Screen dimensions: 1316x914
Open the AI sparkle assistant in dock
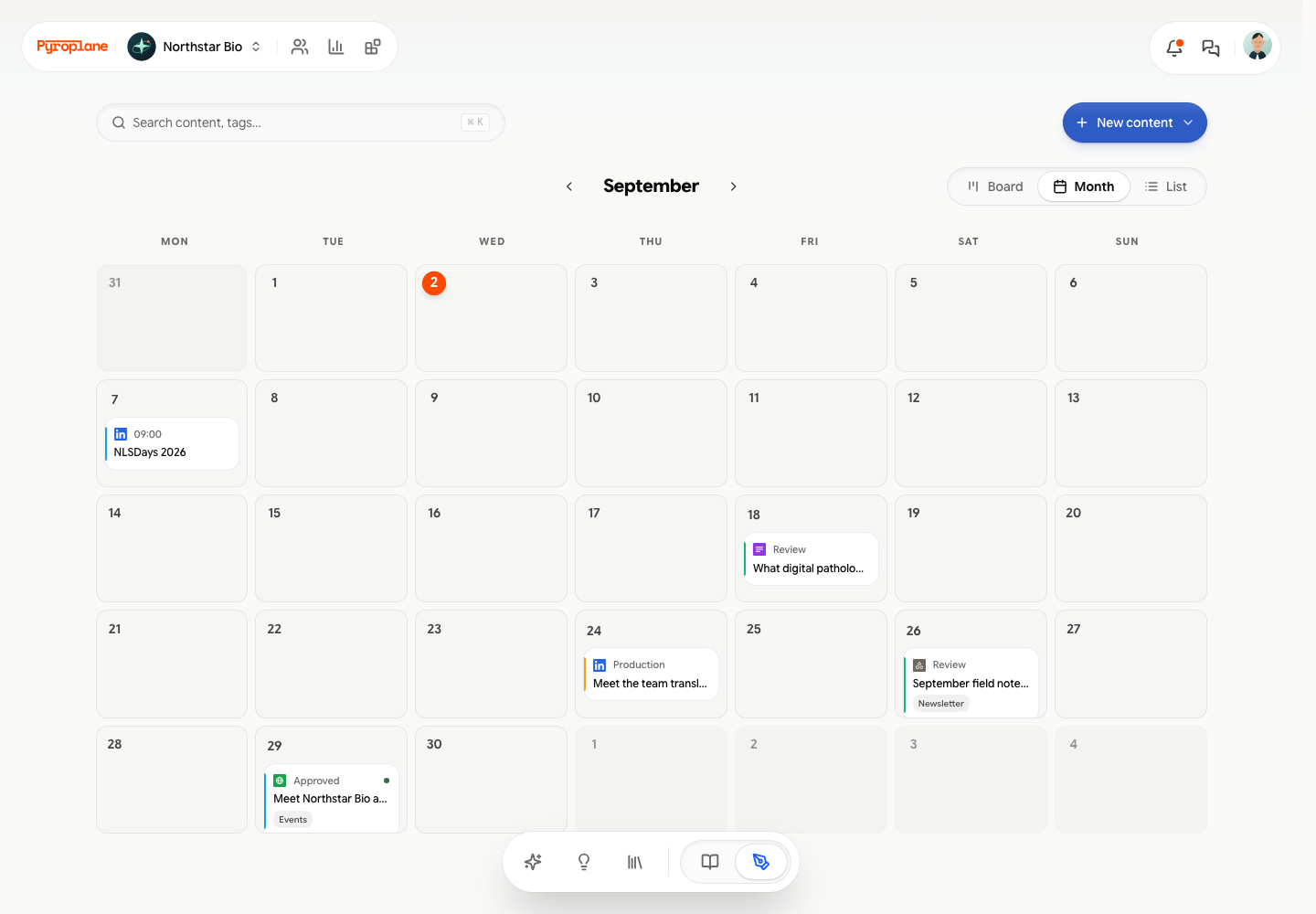534,862
